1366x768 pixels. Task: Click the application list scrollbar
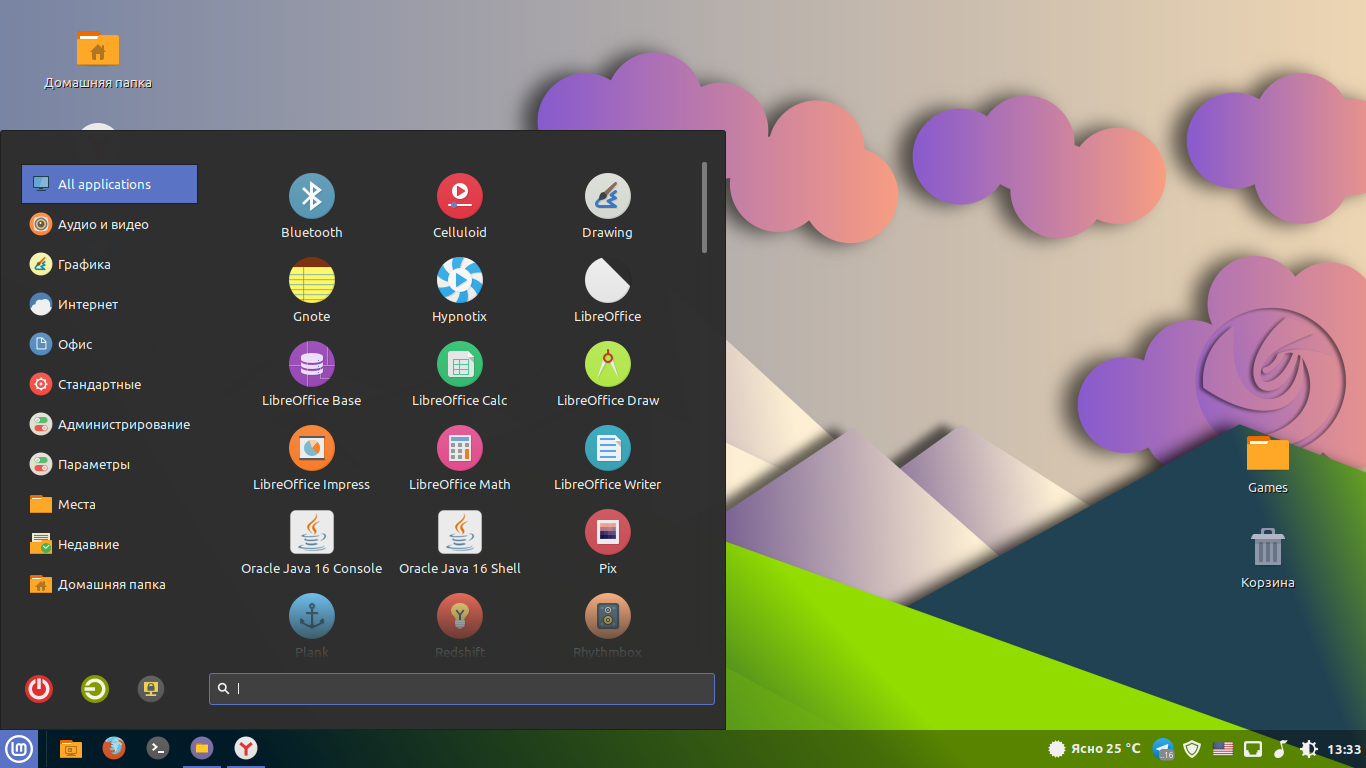click(705, 207)
